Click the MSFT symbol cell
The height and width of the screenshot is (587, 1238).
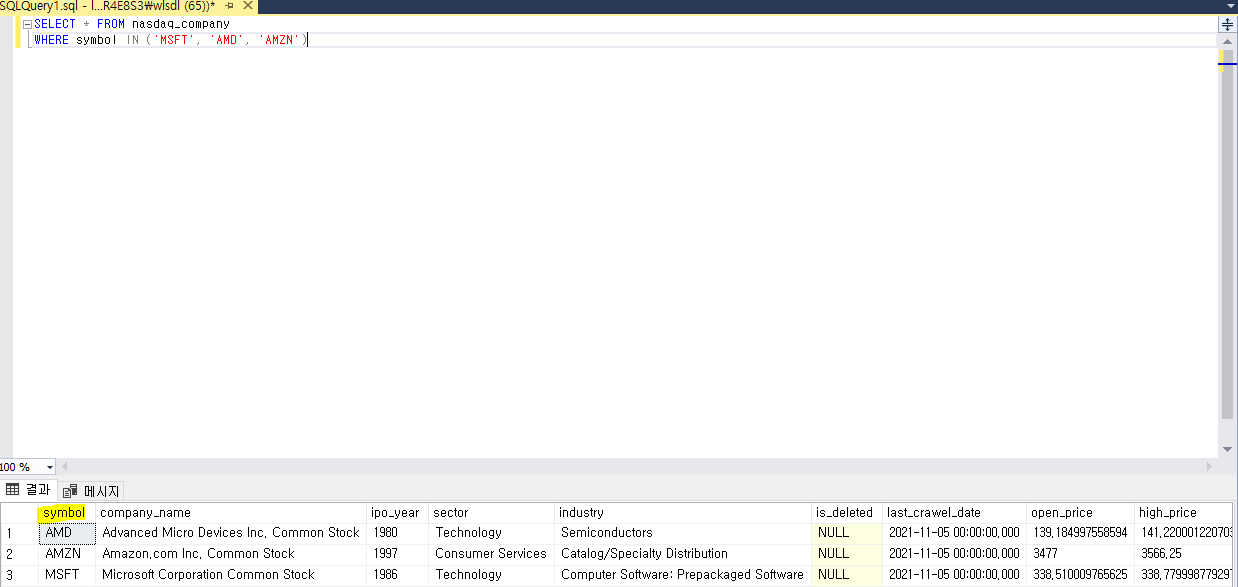point(66,575)
